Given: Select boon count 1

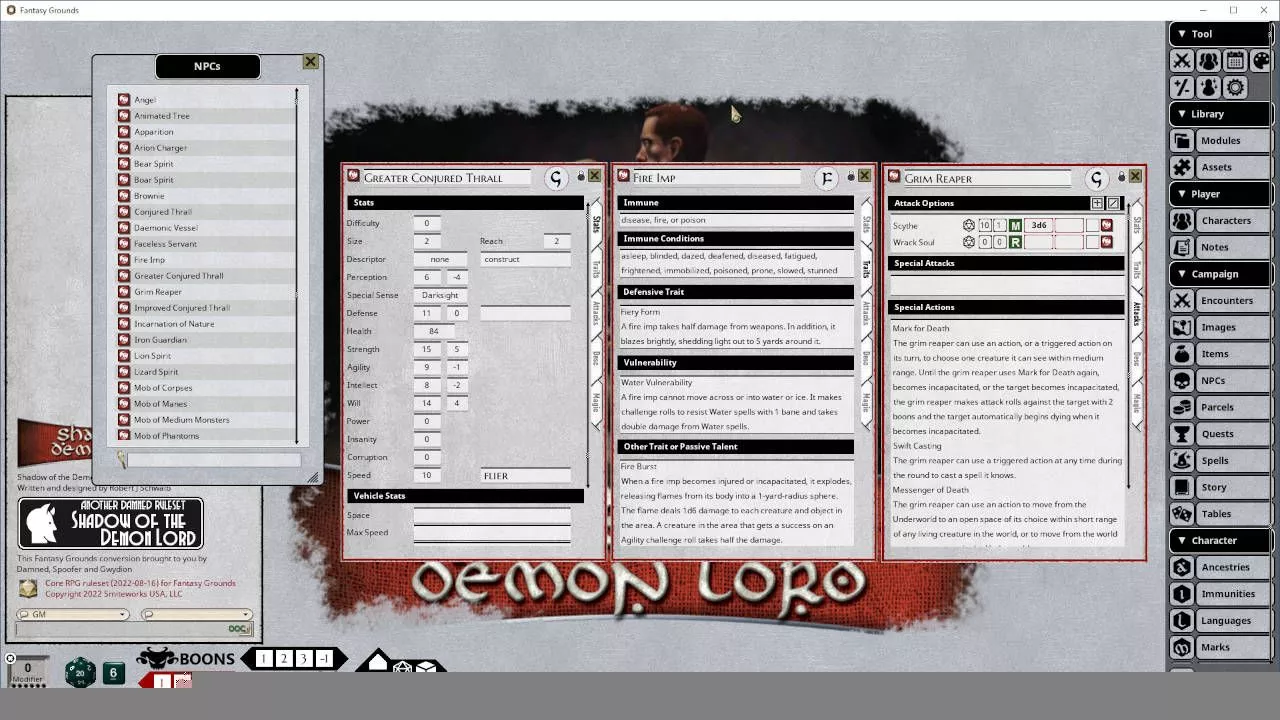Looking at the screenshot, I should [x=263, y=659].
